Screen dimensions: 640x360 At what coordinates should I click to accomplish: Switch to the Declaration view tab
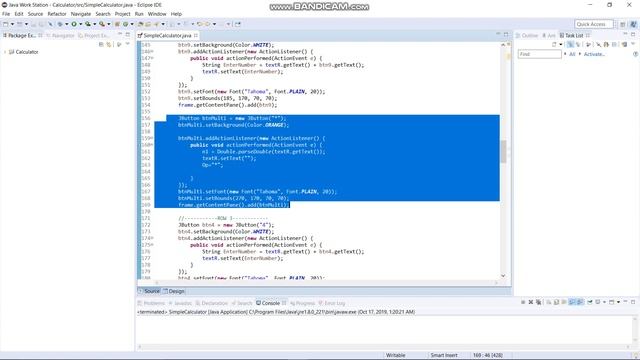pyautogui.click(x=211, y=303)
